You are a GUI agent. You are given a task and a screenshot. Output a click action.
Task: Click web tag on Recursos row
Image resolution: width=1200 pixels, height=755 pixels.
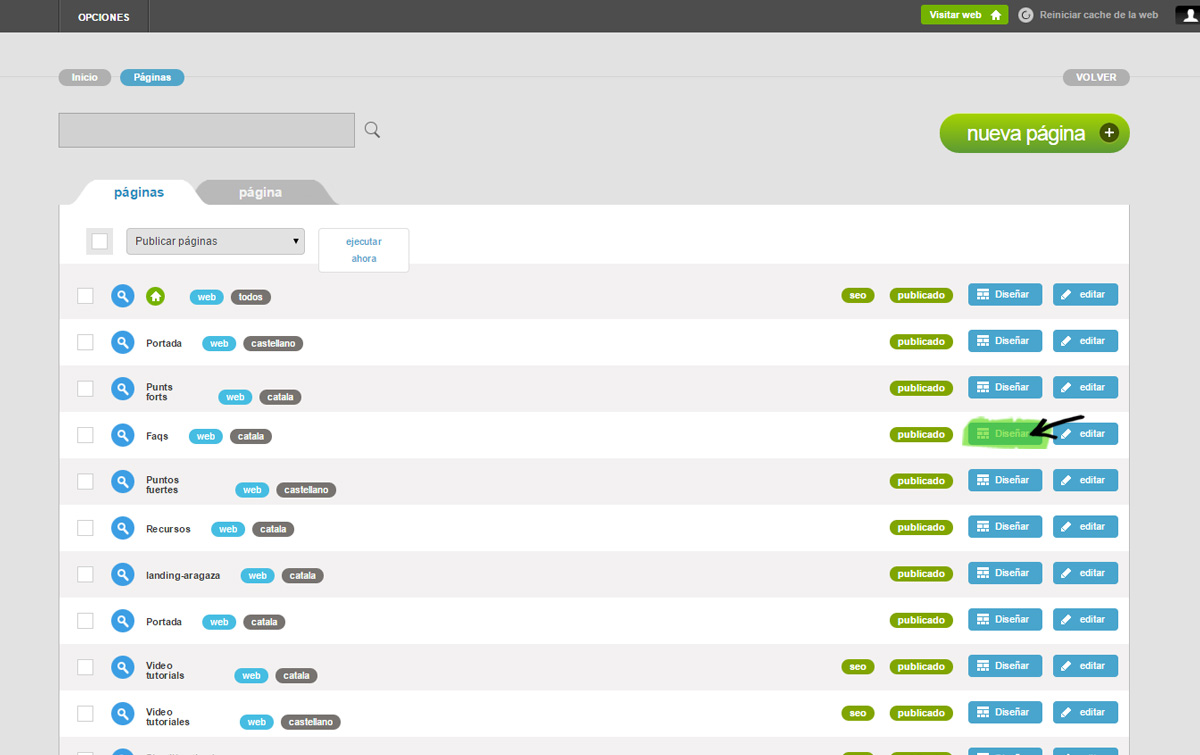(x=228, y=529)
